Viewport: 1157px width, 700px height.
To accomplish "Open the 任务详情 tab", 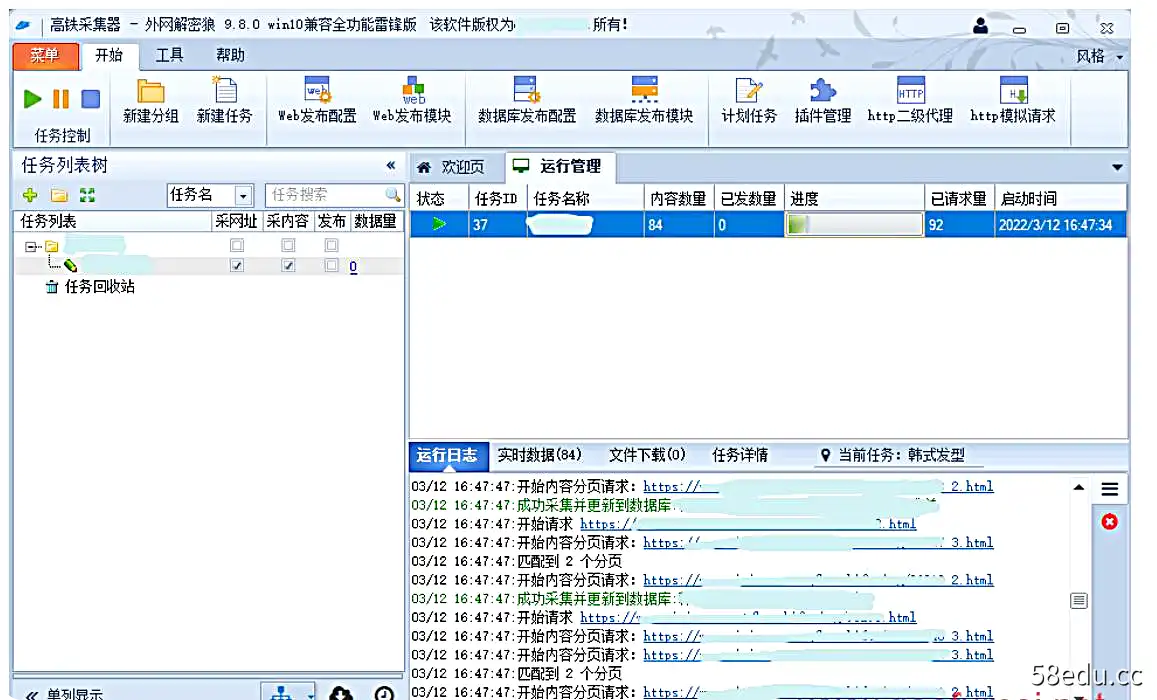I will pos(740,455).
